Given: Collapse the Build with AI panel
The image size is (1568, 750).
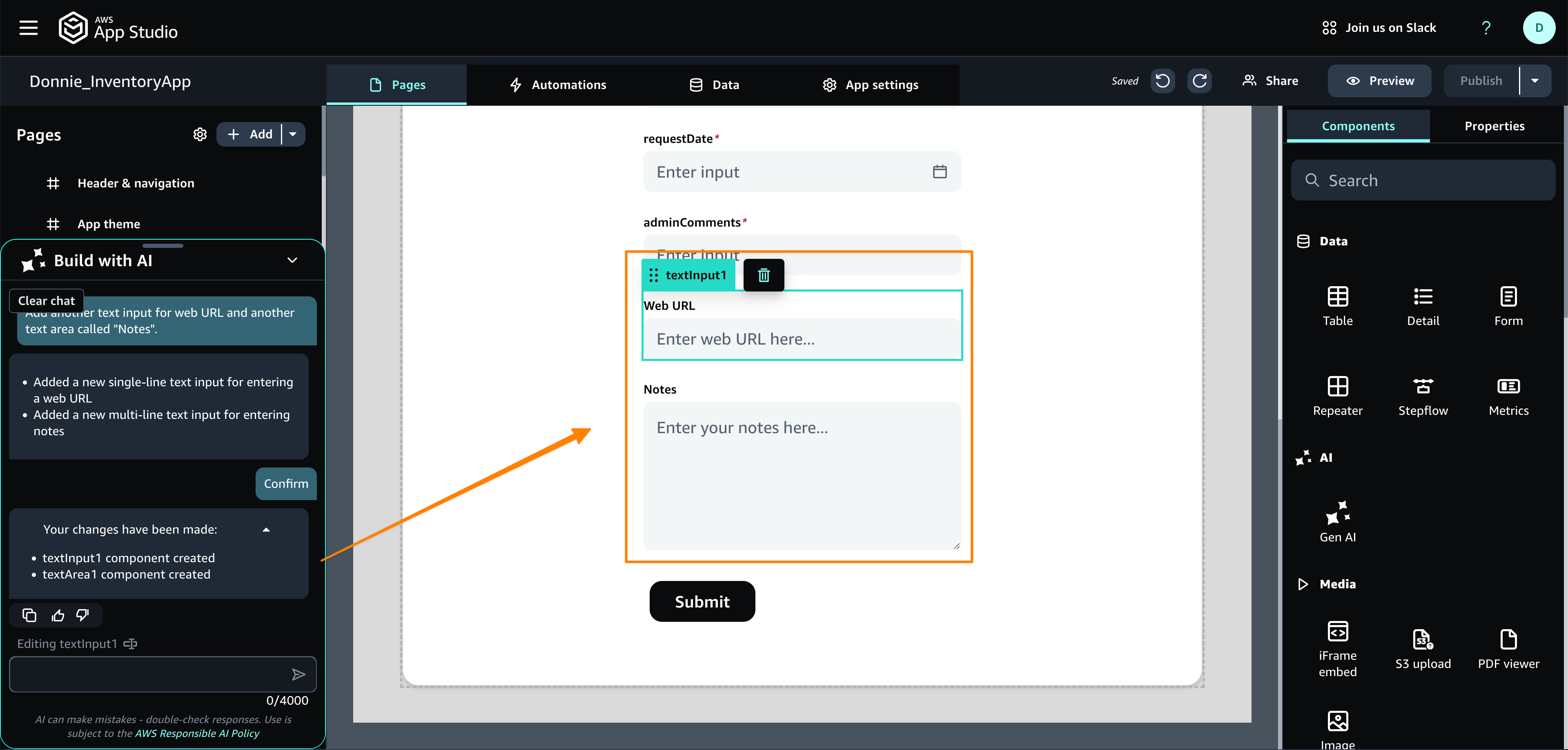Looking at the screenshot, I should coord(292,260).
